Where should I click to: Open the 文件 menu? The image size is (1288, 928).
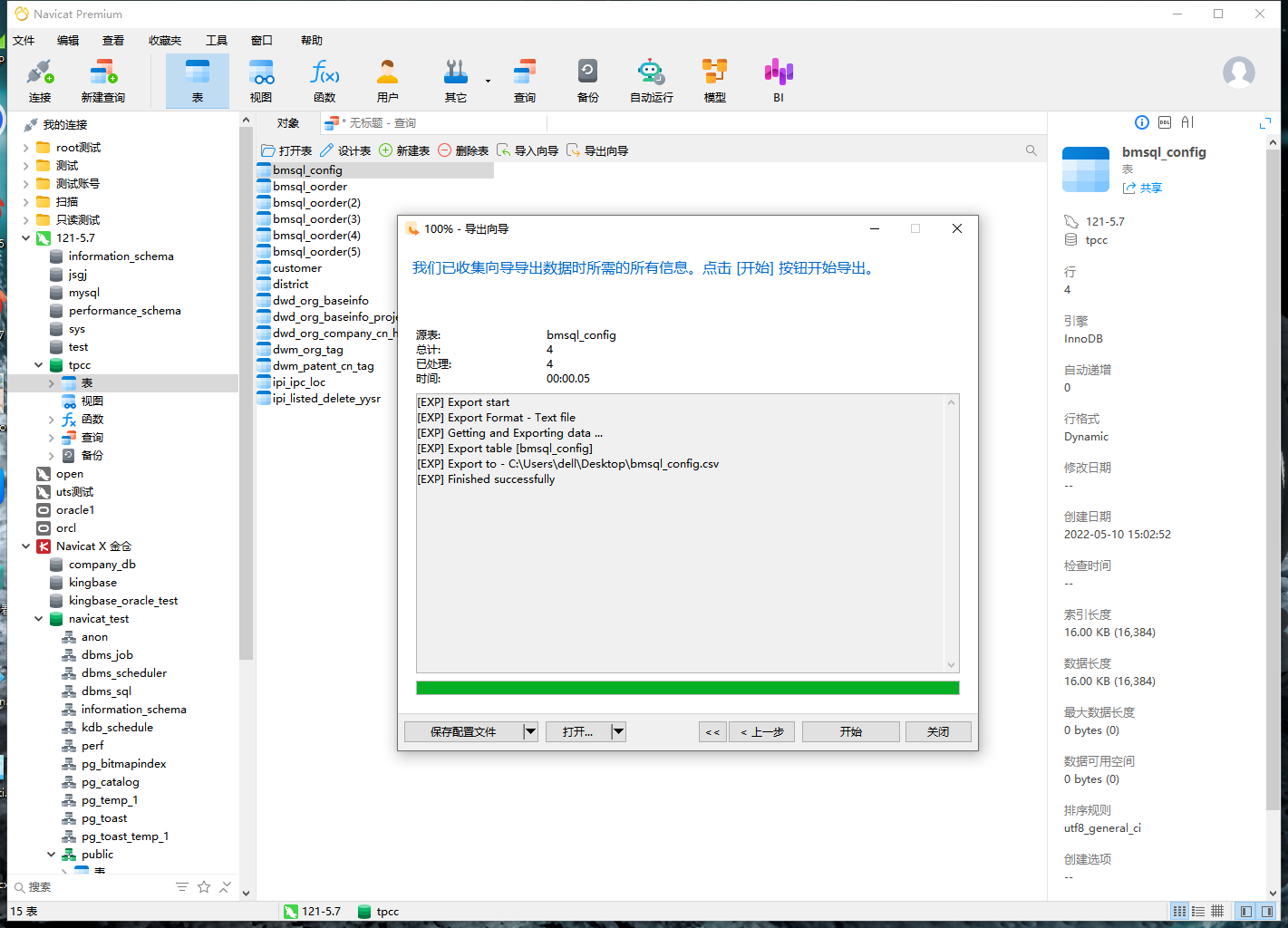[24, 40]
